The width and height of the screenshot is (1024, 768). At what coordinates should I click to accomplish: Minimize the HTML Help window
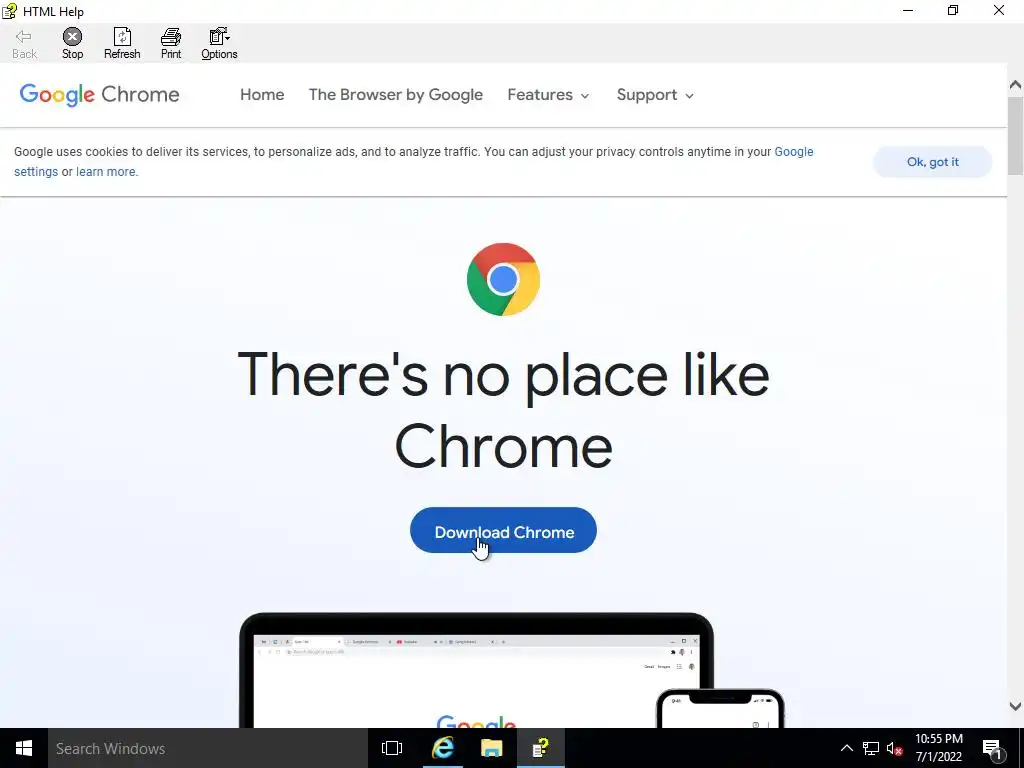pyautogui.click(x=908, y=10)
